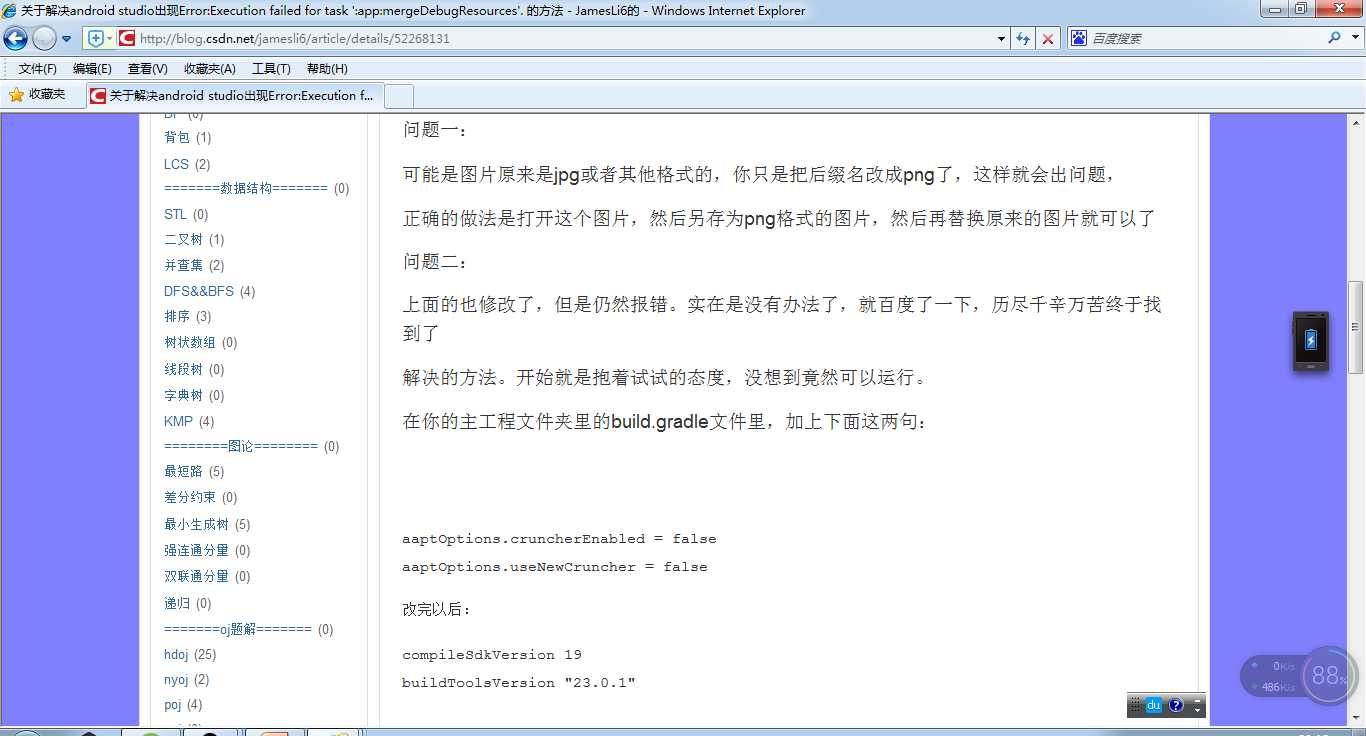Click the aaptOptions.cruncherEnabled = false line
Screen dimensions: 1366x736
click(x=559, y=538)
